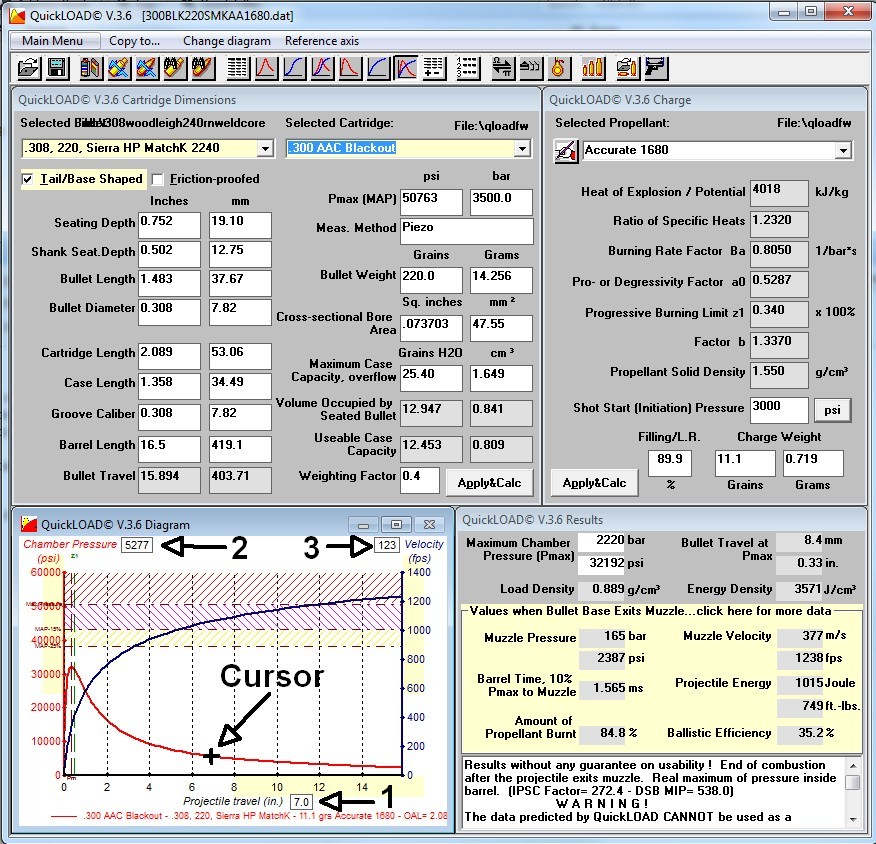Toggle the Tail/Base Shaped checkbox

(x=27, y=179)
